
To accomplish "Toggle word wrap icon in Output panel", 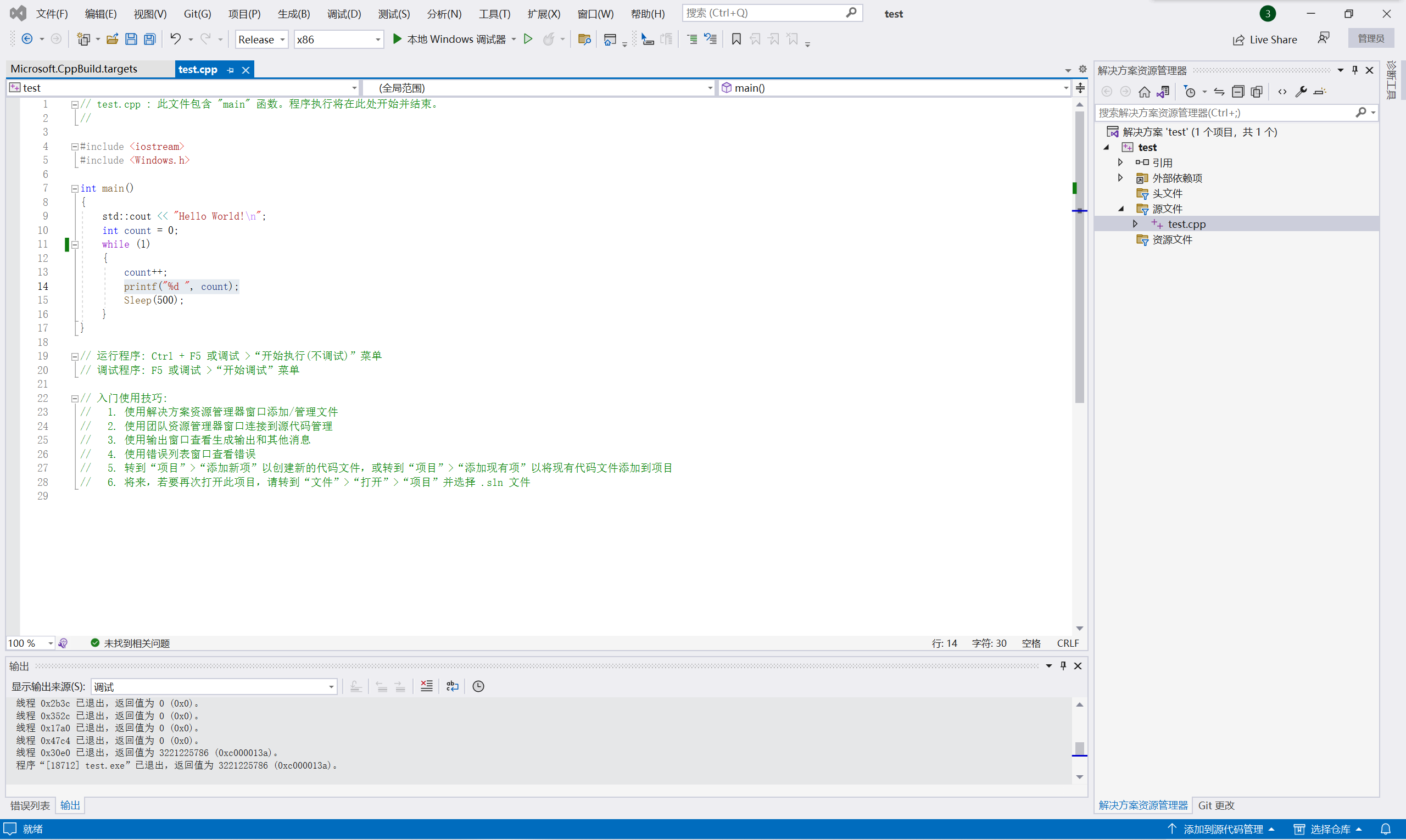I will coord(453,686).
